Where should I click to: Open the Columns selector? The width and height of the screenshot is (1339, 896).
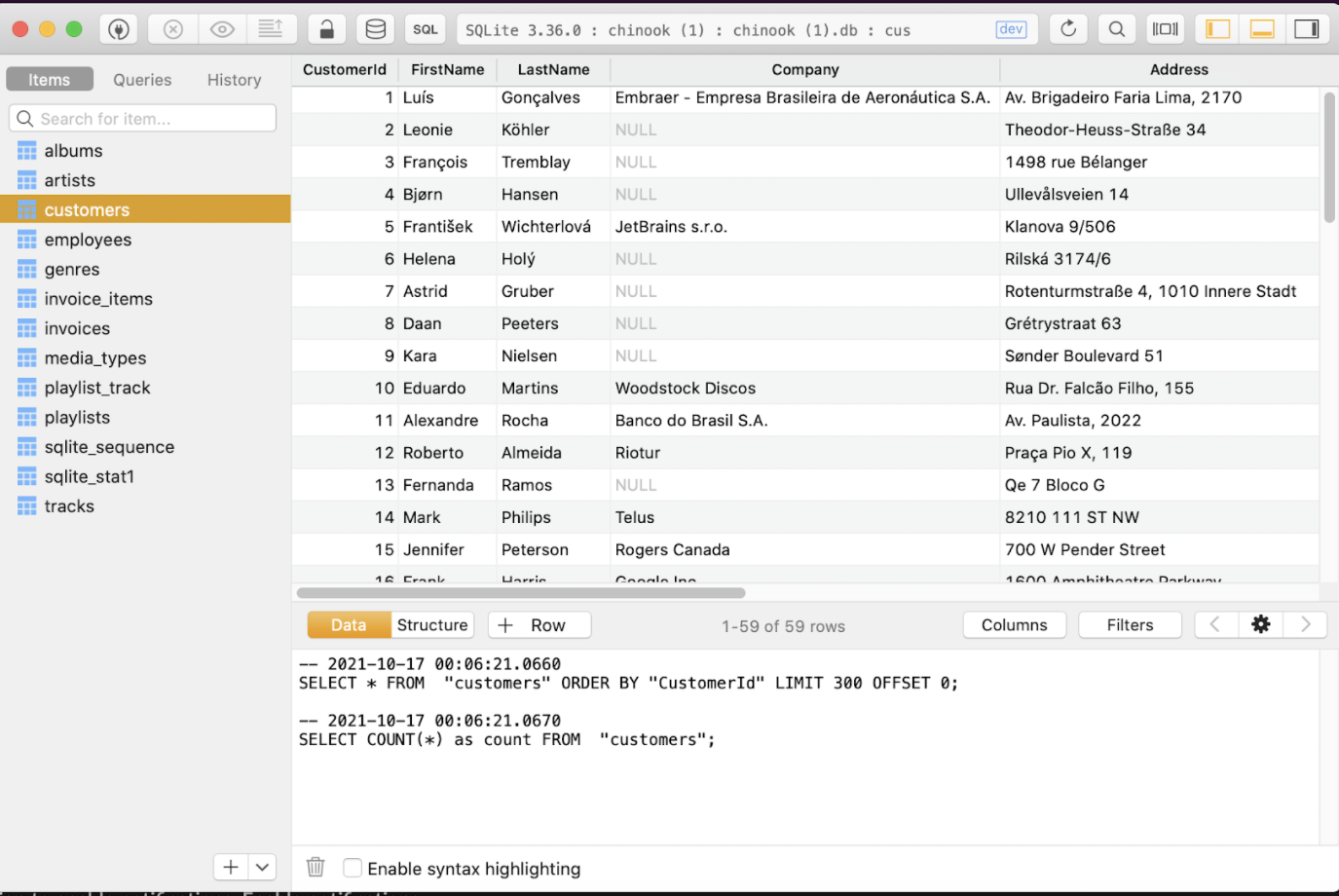[1014, 624]
